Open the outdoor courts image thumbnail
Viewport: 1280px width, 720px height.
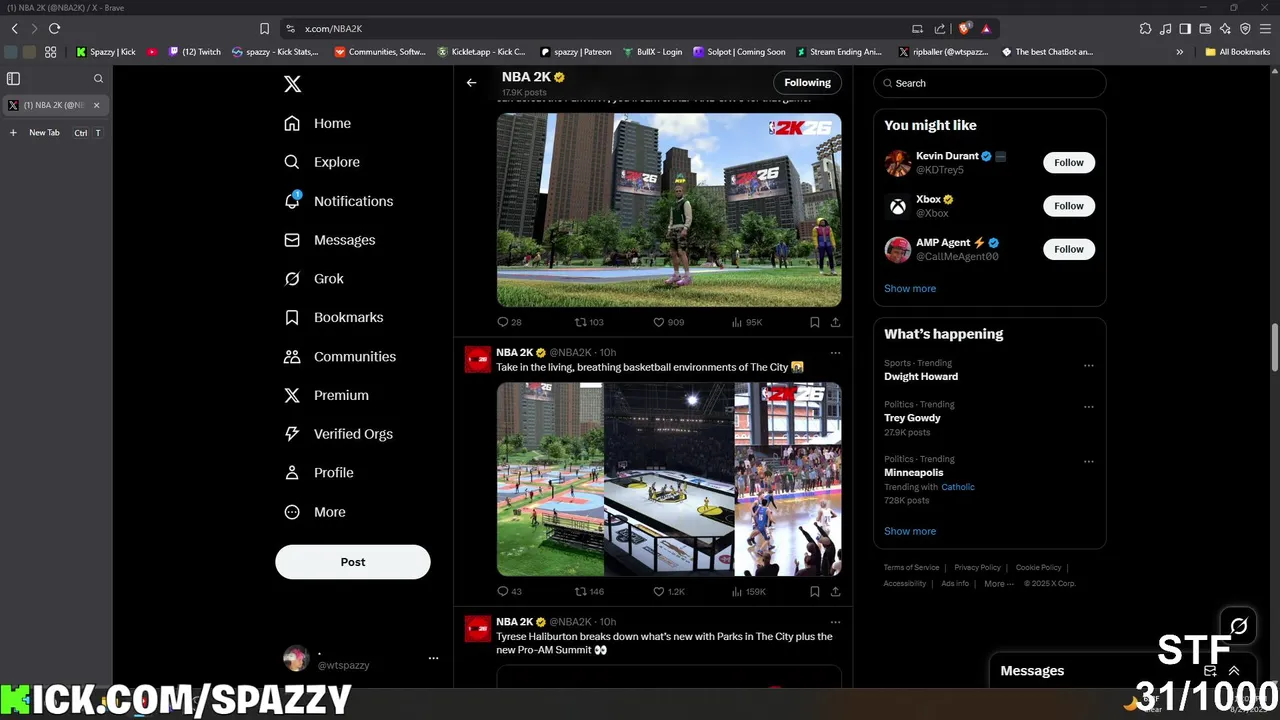[x=550, y=479]
